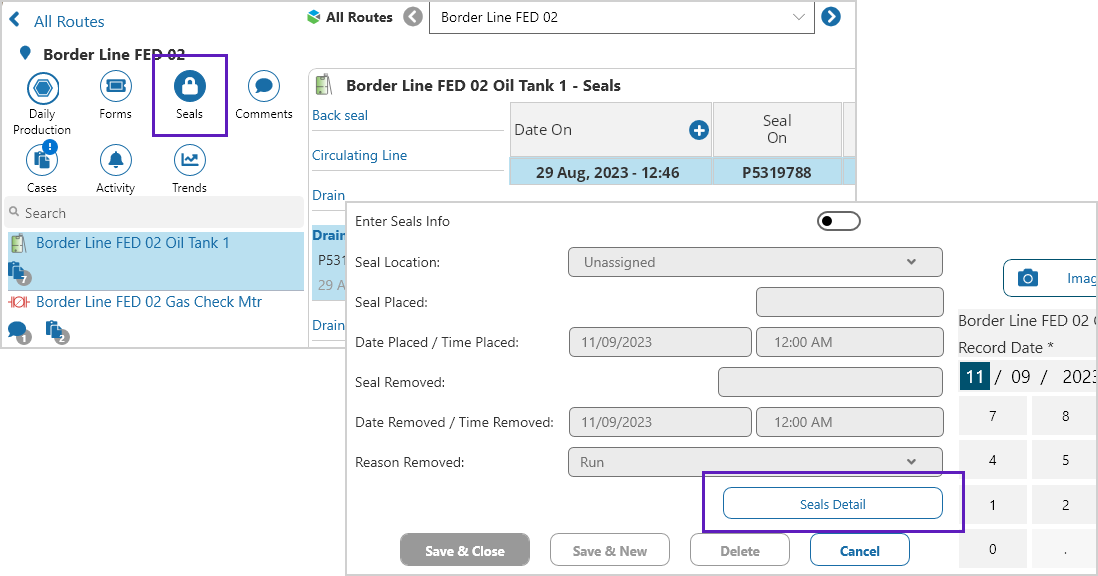Go to previous route with left arrow
1098x576 pixels.
click(x=413, y=17)
